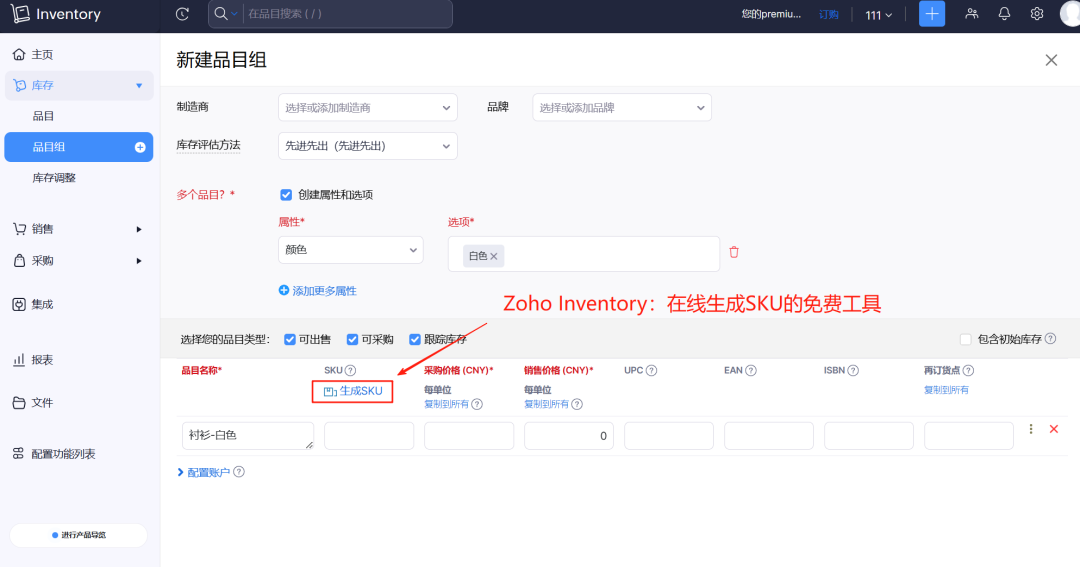The image size is (1080, 567).
Task: Click the UPC help icon
Action: pos(652,371)
